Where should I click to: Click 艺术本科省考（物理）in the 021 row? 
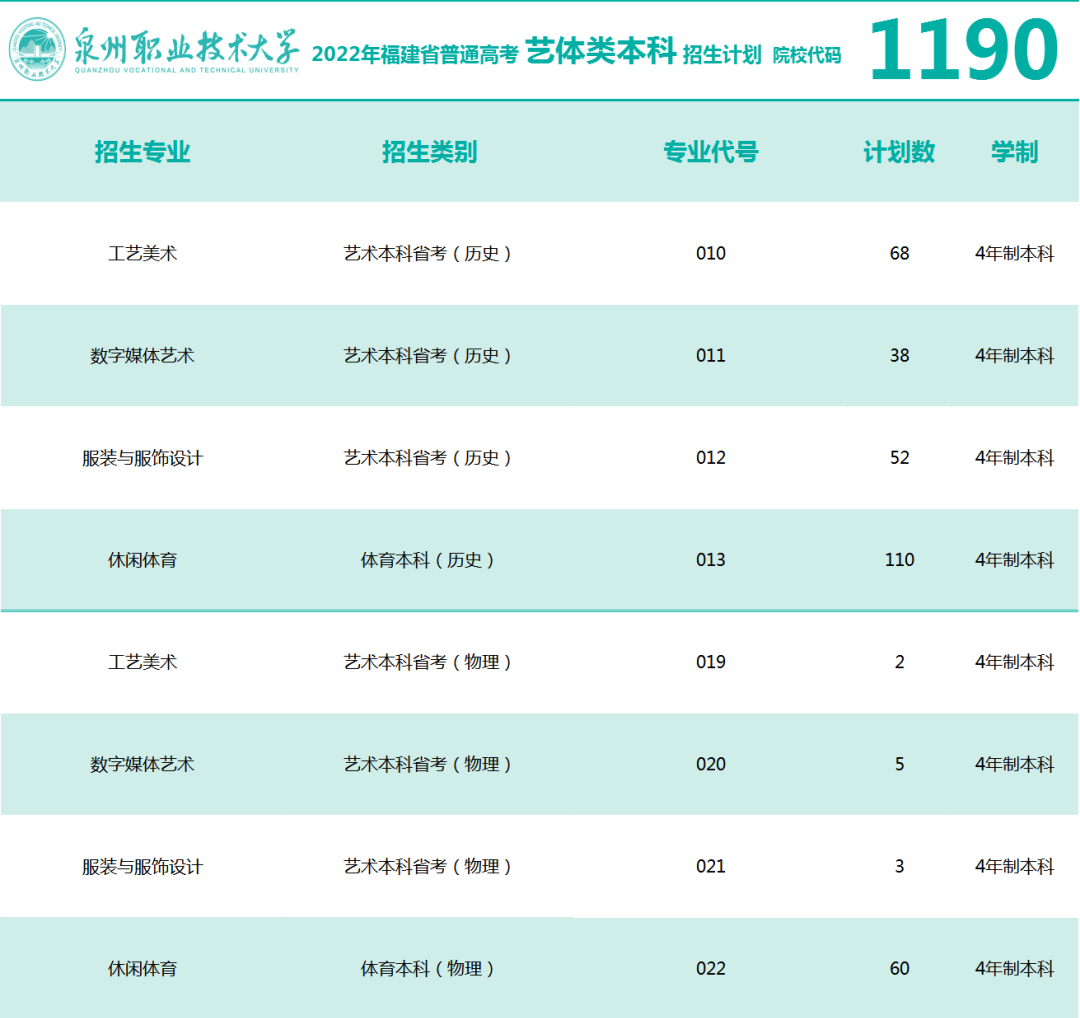point(427,866)
